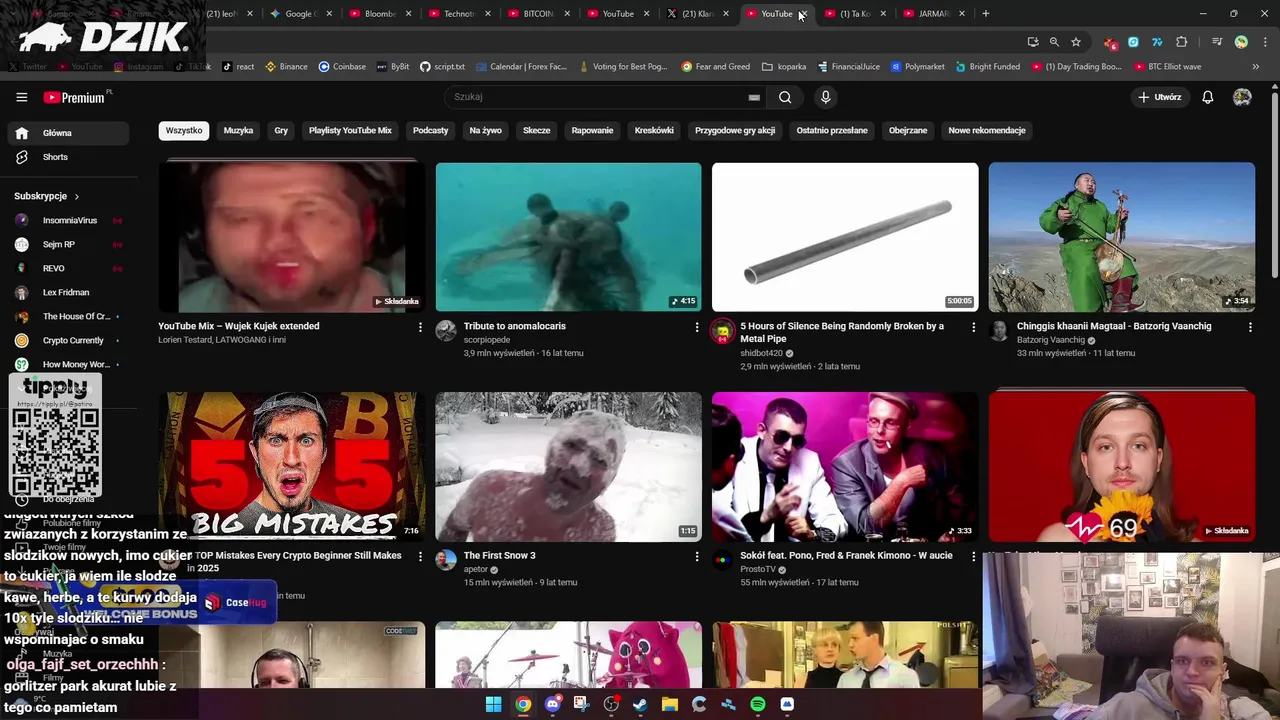Open Chinggis khaanii Magtaal video title
The width and height of the screenshot is (1280, 720).
(1114, 326)
